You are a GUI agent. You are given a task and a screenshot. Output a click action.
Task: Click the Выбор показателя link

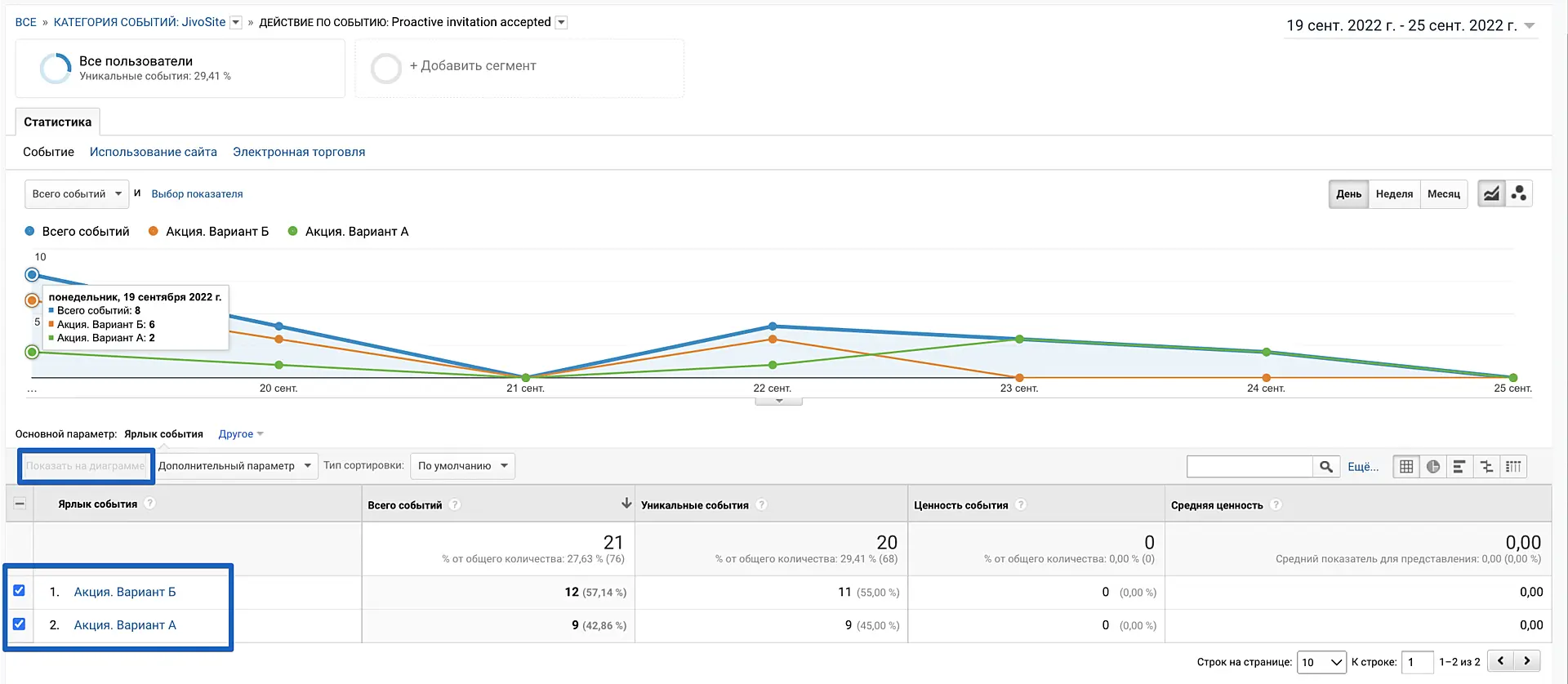[197, 194]
